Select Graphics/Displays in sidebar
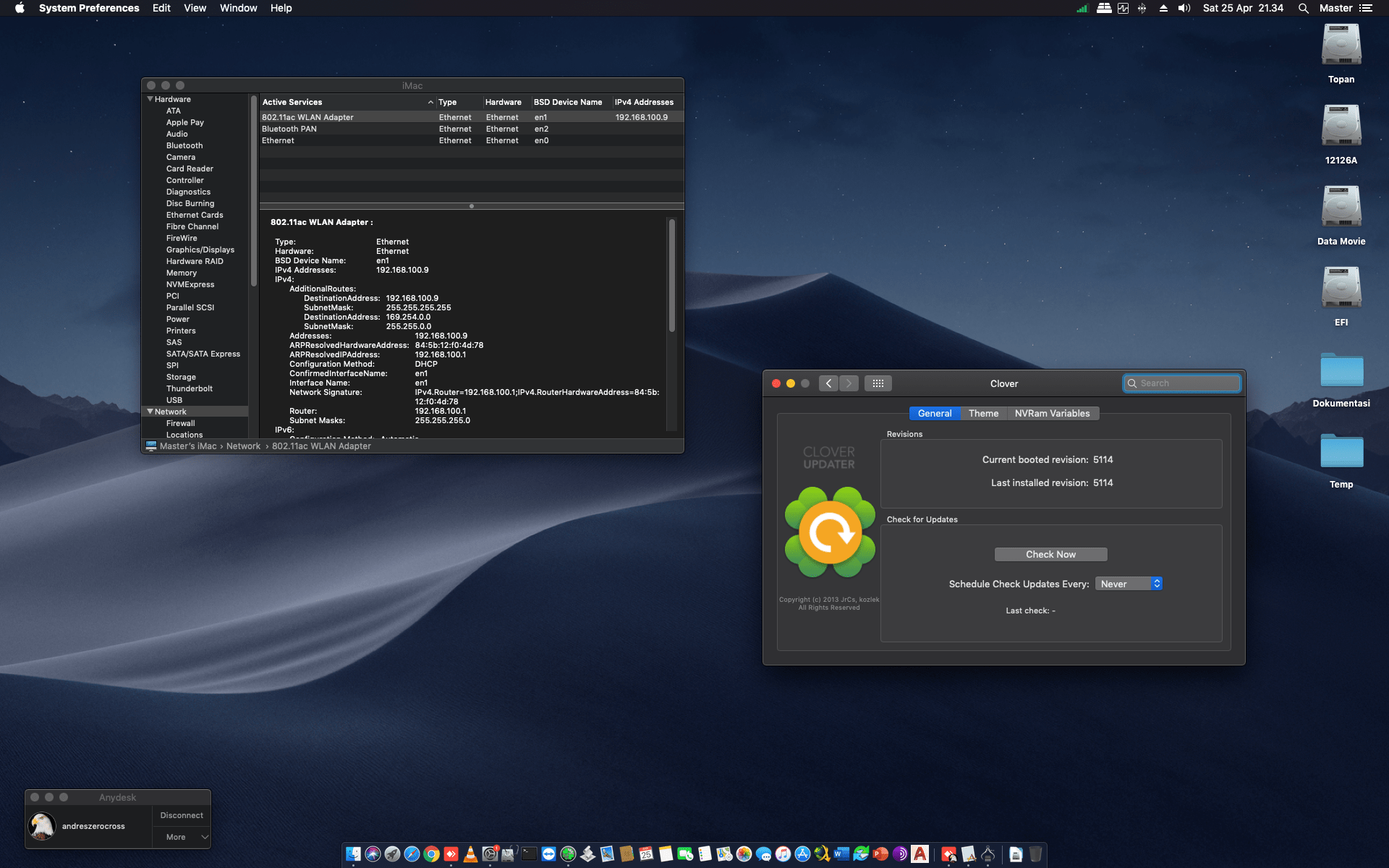Viewport: 1389px width, 868px height. point(200,250)
